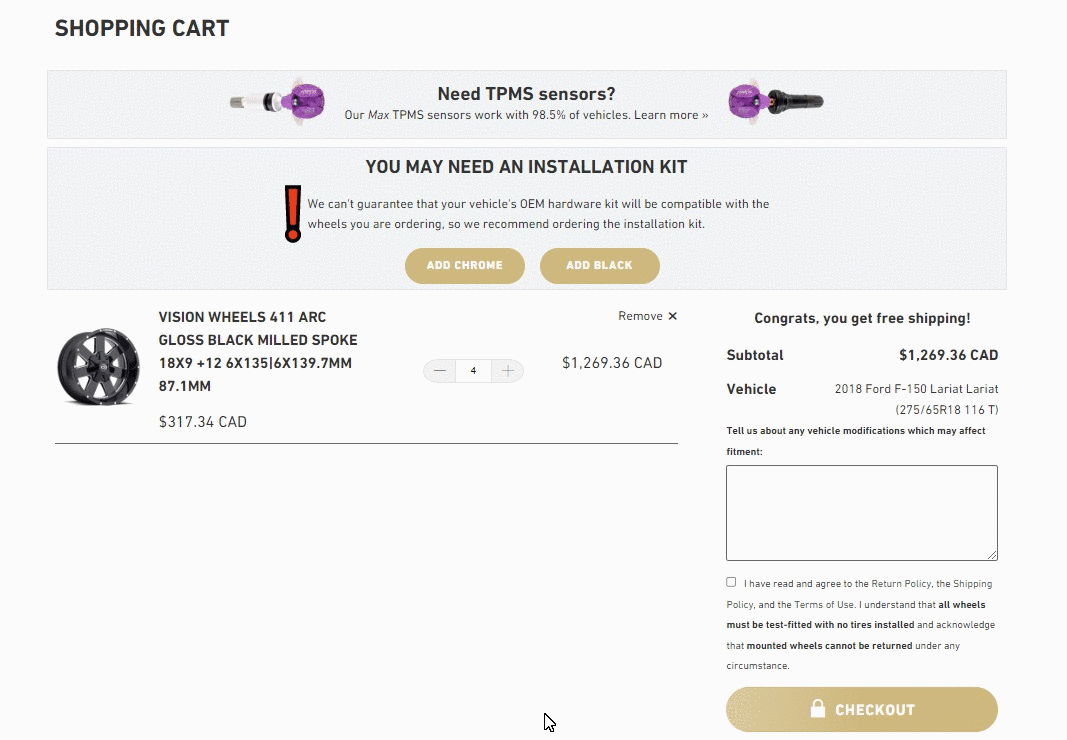Click the ADD BLACK installation kit button

pos(600,266)
